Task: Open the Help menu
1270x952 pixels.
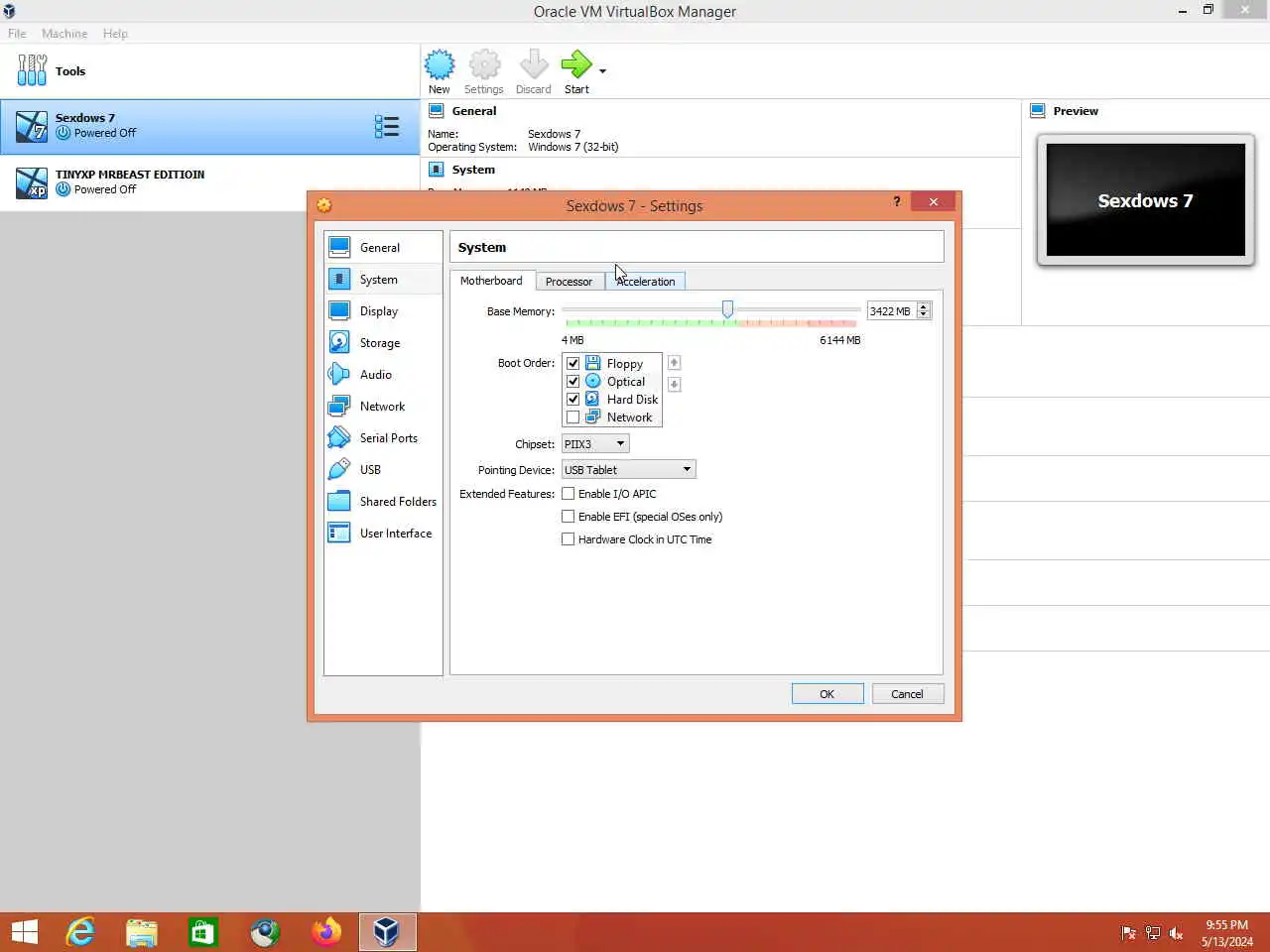Action: click(115, 34)
